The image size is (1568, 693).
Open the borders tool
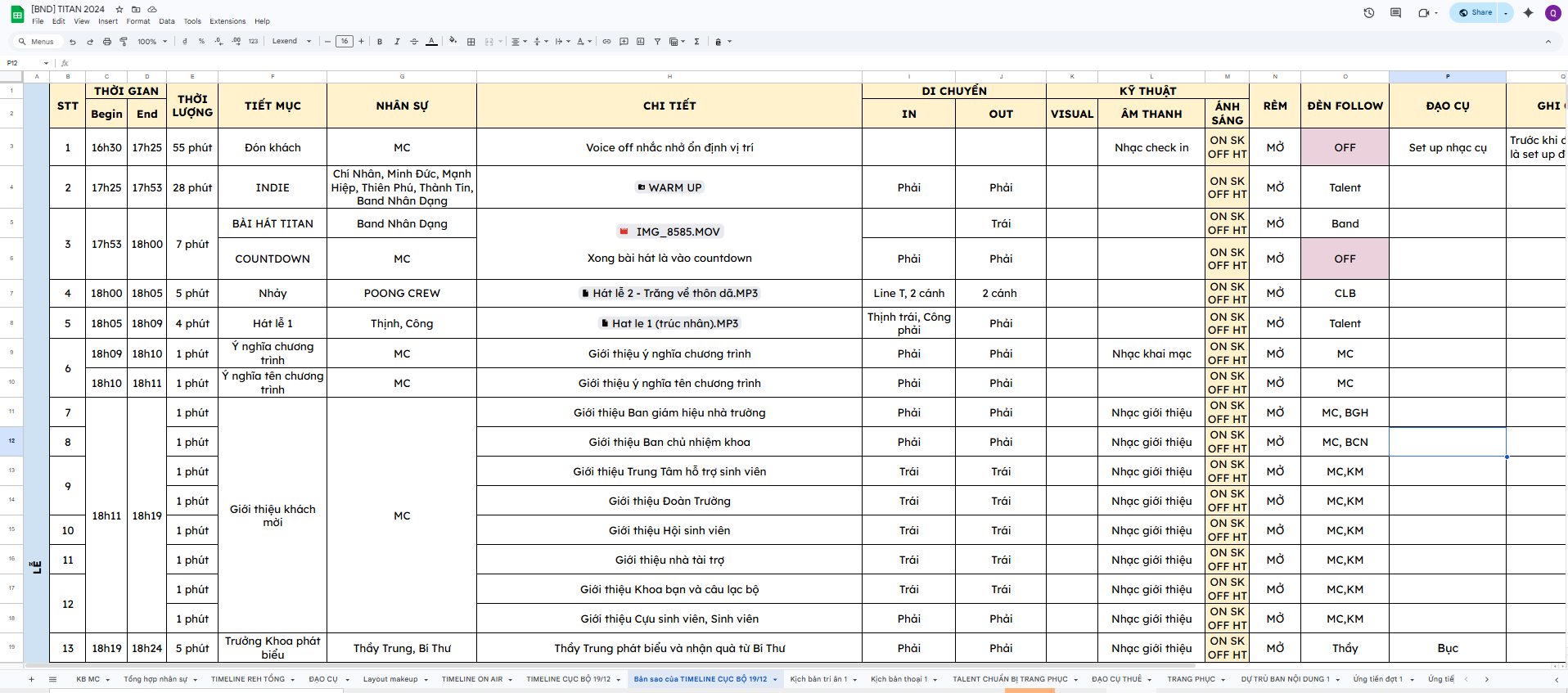[x=471, y=42]
